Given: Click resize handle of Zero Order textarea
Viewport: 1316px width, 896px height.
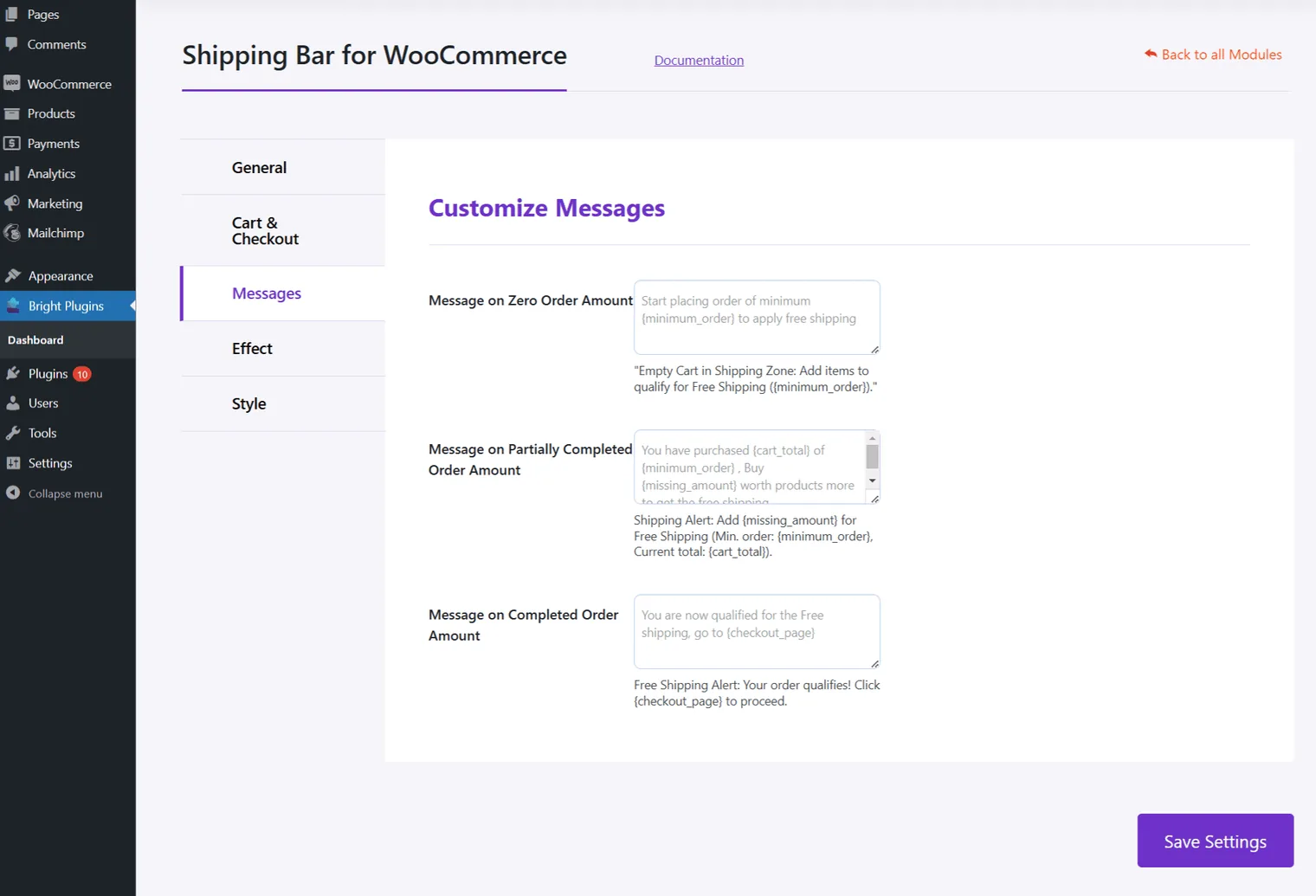Looking at the screenshot, I should pyautogui.click(x=874, y=349).
